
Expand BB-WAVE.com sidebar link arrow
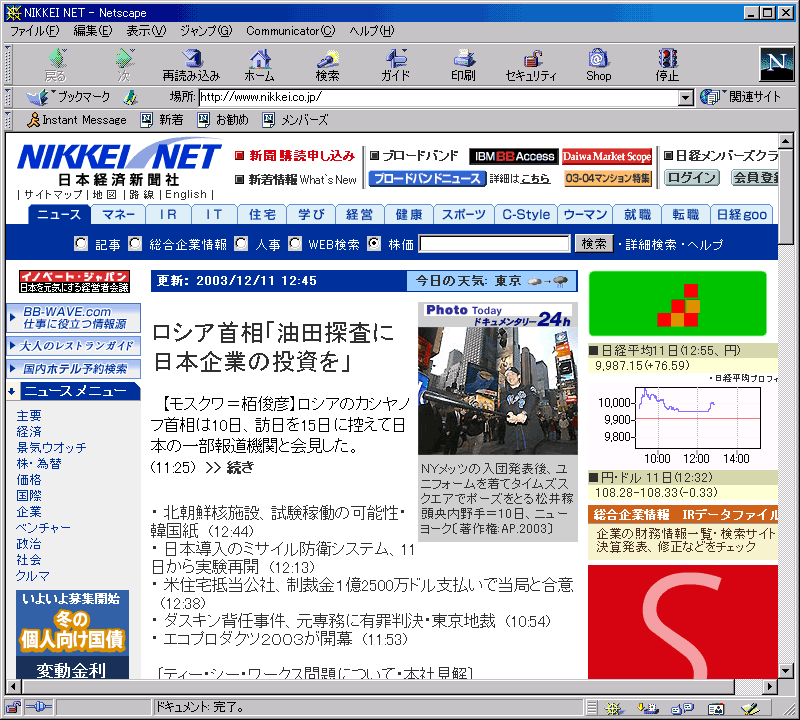tap(12, 317)
